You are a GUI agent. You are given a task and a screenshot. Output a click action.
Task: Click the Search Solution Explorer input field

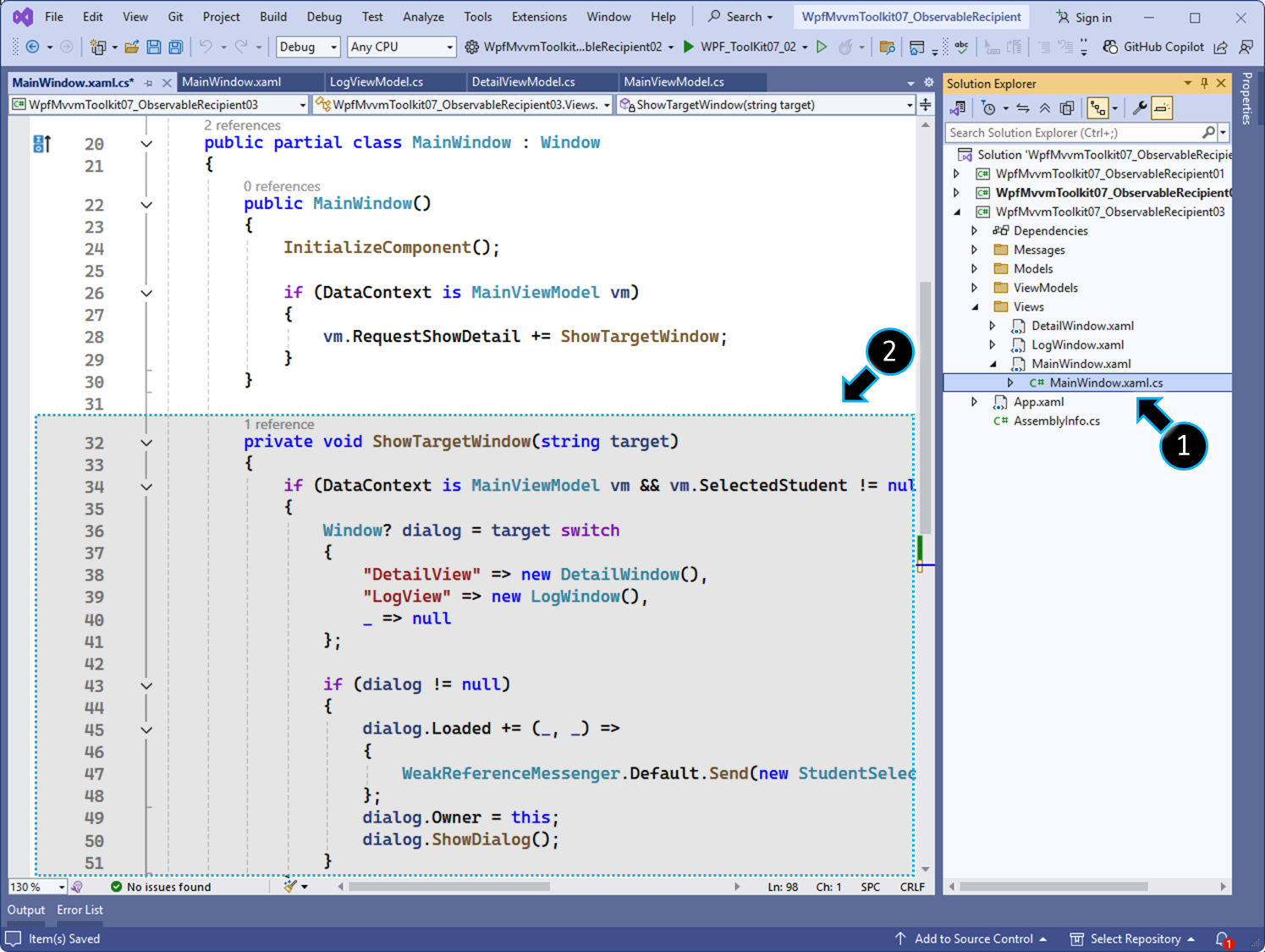(1073, 133)
